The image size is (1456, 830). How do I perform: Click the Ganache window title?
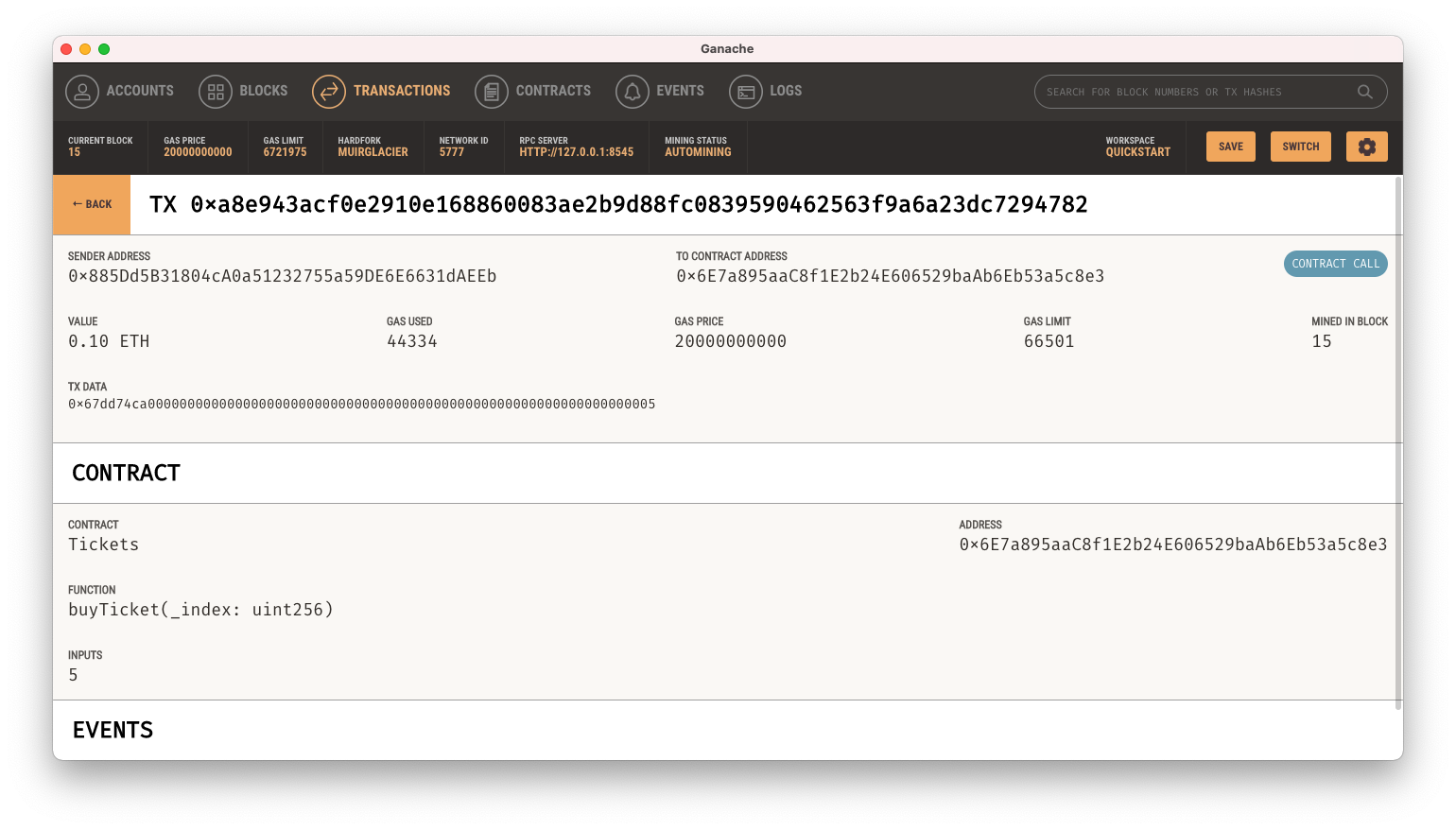[727, 49]
